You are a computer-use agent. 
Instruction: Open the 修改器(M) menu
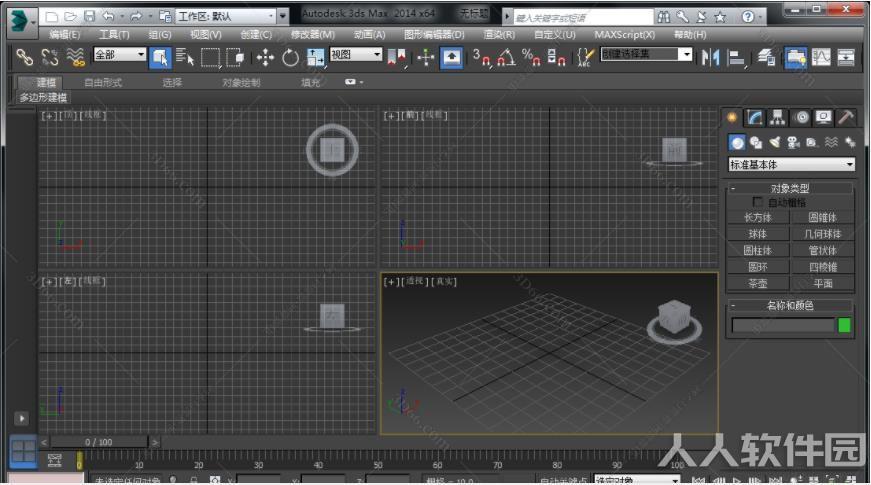tap(313, 34)
